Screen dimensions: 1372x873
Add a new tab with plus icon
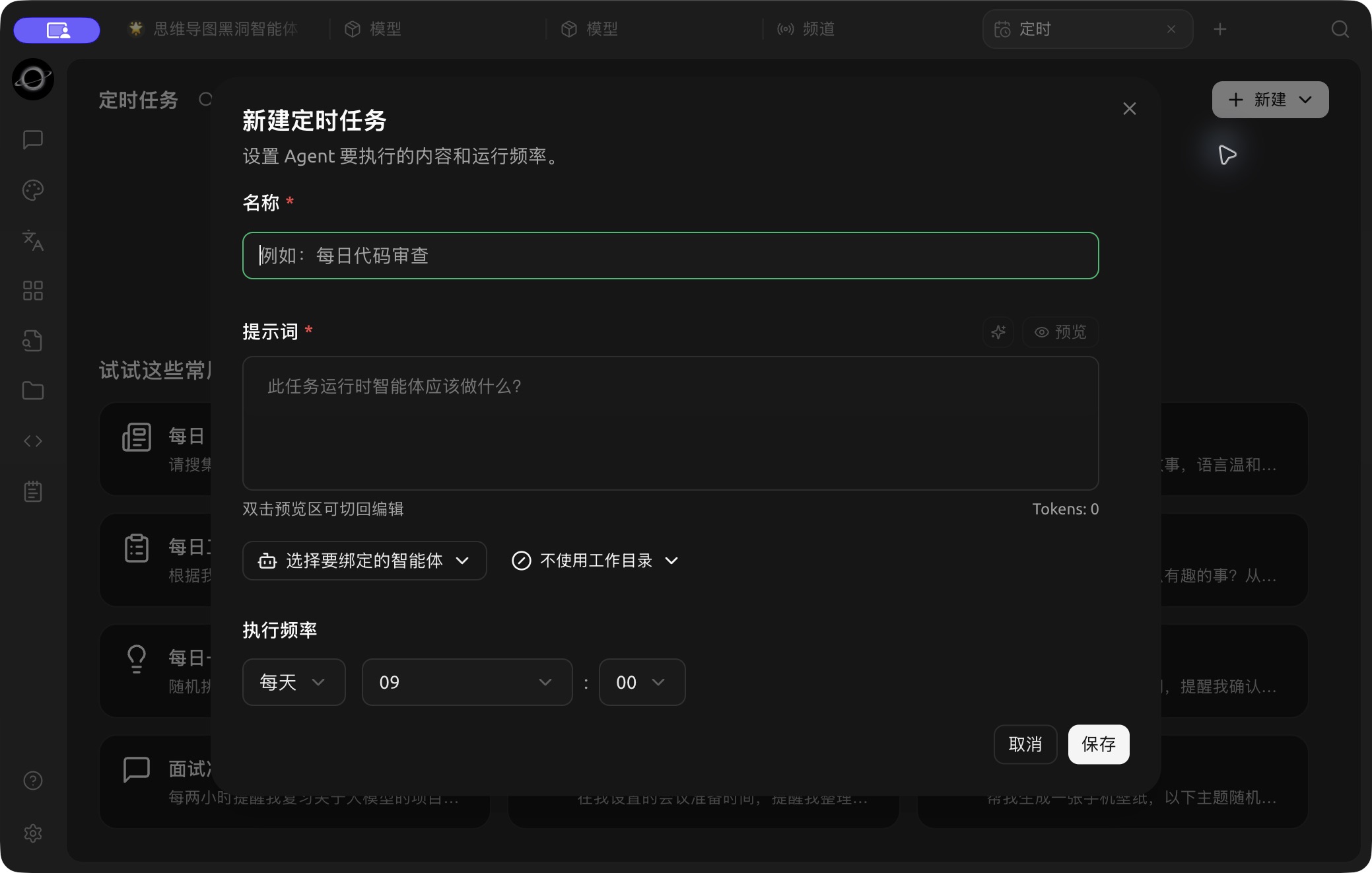coord(1220,29)
